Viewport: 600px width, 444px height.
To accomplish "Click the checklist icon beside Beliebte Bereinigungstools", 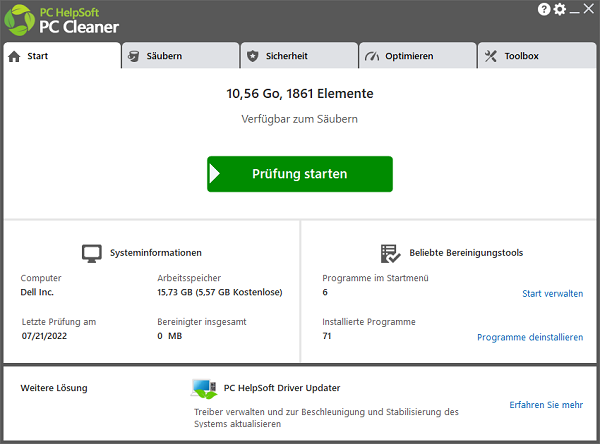I will pyautogui.click(x=390, y=253).
